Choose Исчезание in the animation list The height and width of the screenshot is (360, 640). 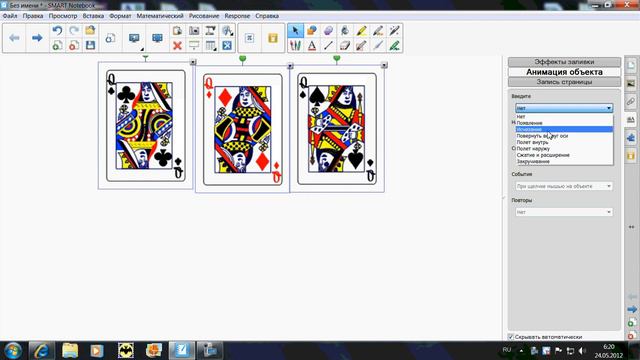click(x=564, y=129)
